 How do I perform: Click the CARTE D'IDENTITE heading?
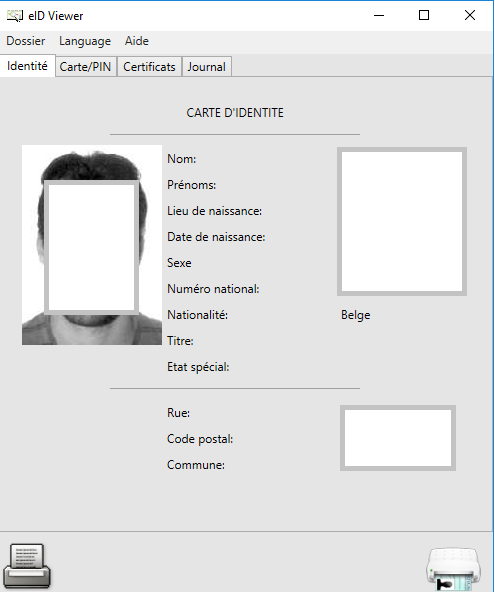tap(235, 113)
